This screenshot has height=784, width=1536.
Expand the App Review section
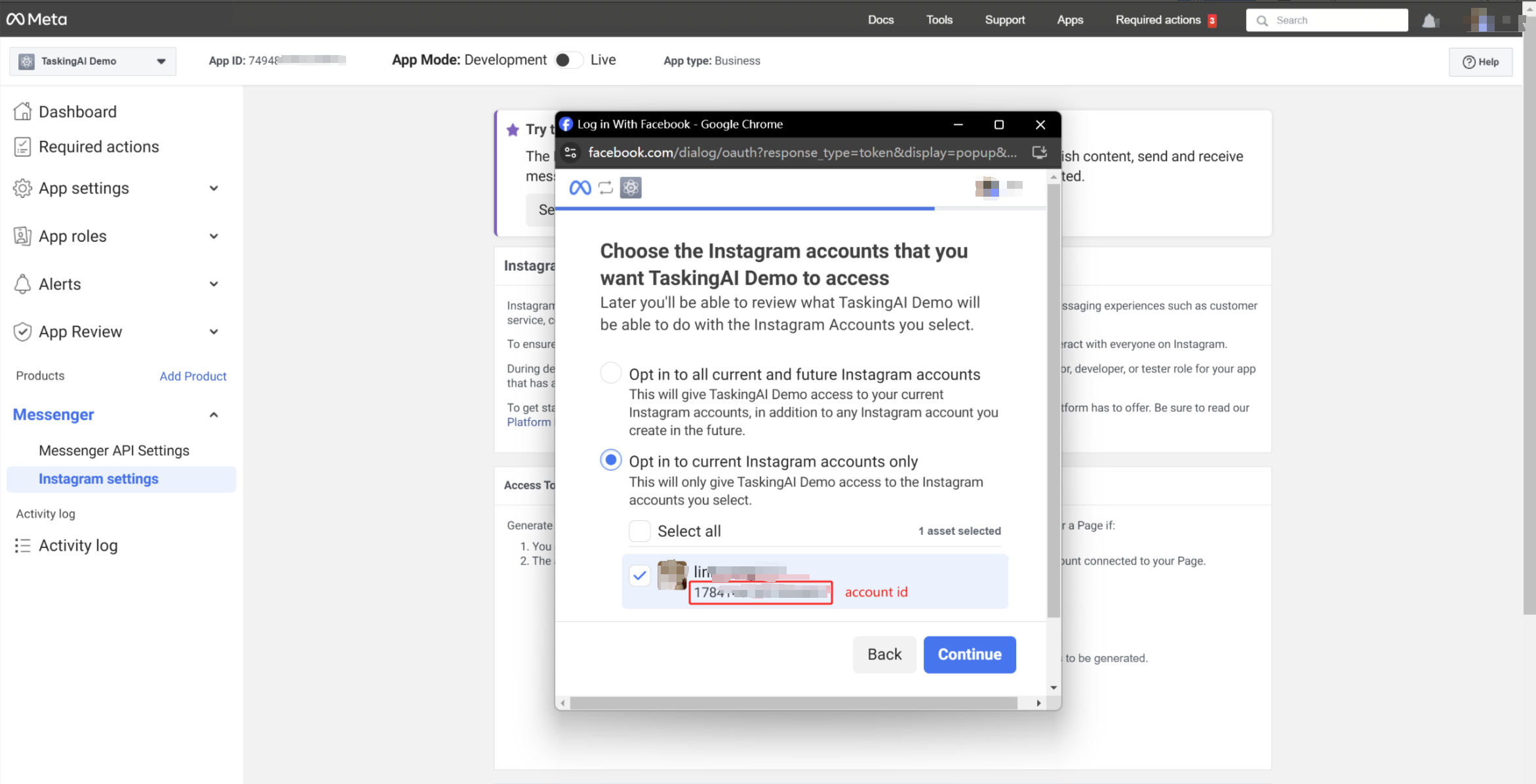tap(214, 332)
